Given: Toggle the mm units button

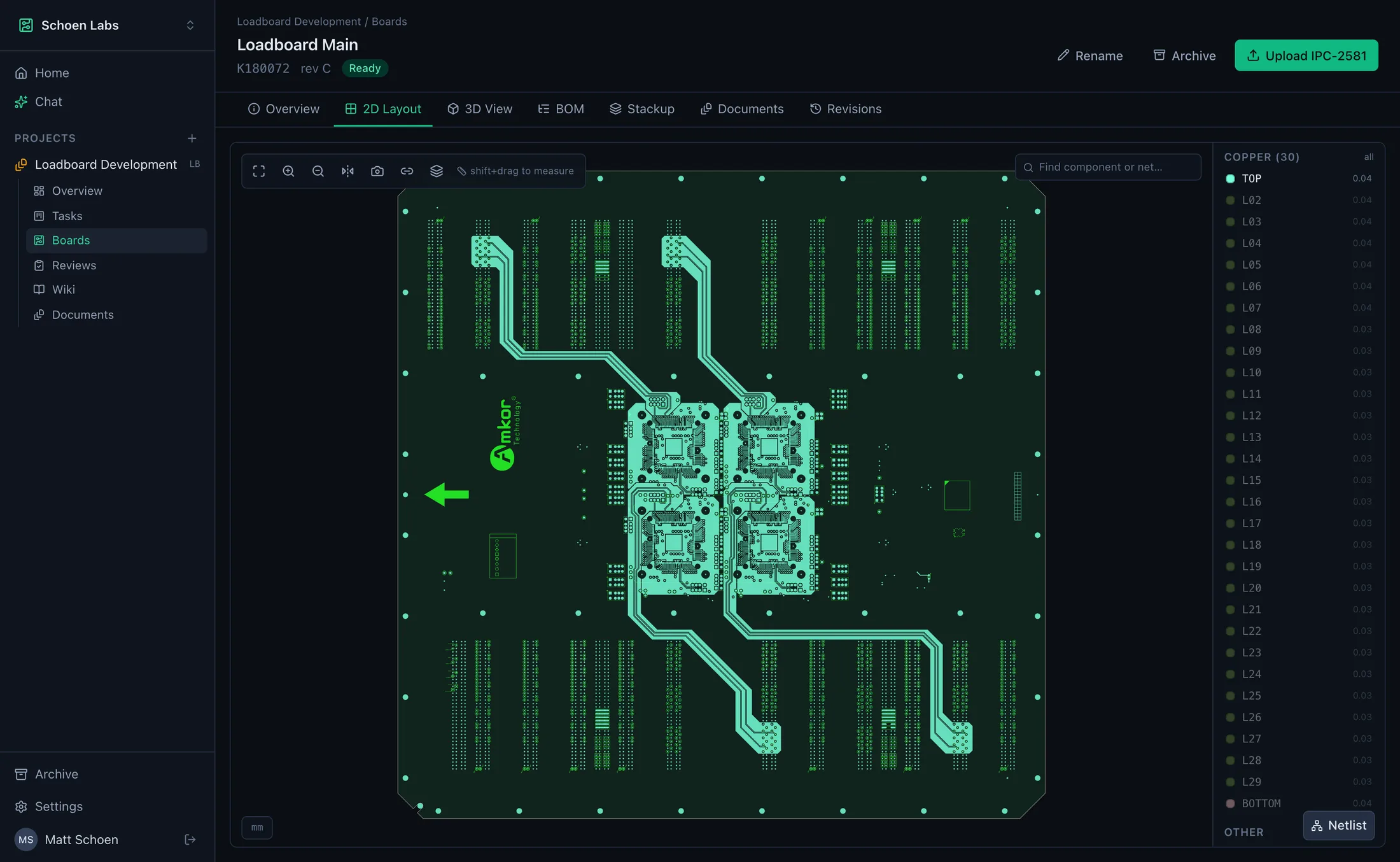Looking at the screenshot, I should (257, 828).
